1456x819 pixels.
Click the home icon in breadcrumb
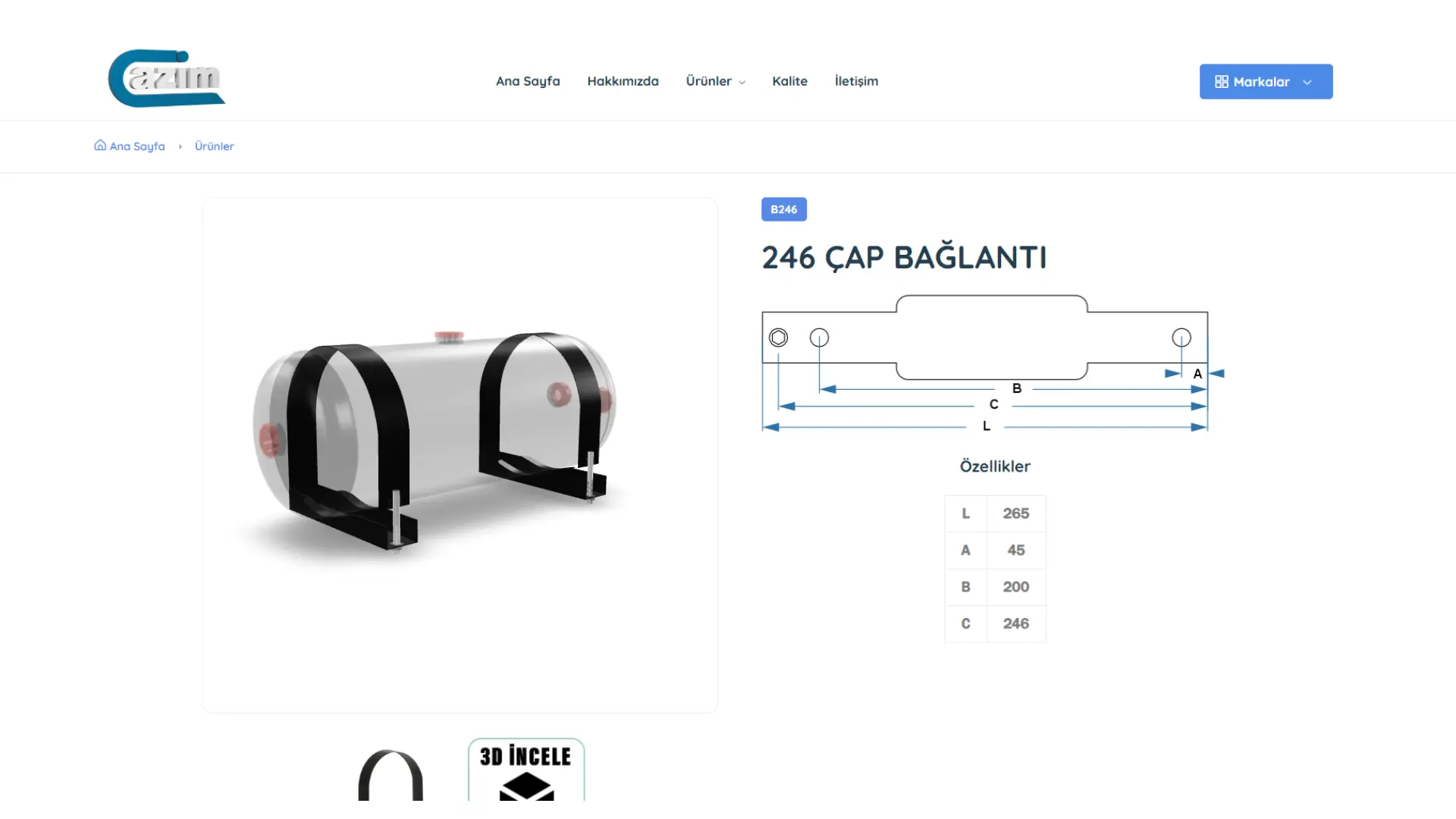(x=100, y=145)
